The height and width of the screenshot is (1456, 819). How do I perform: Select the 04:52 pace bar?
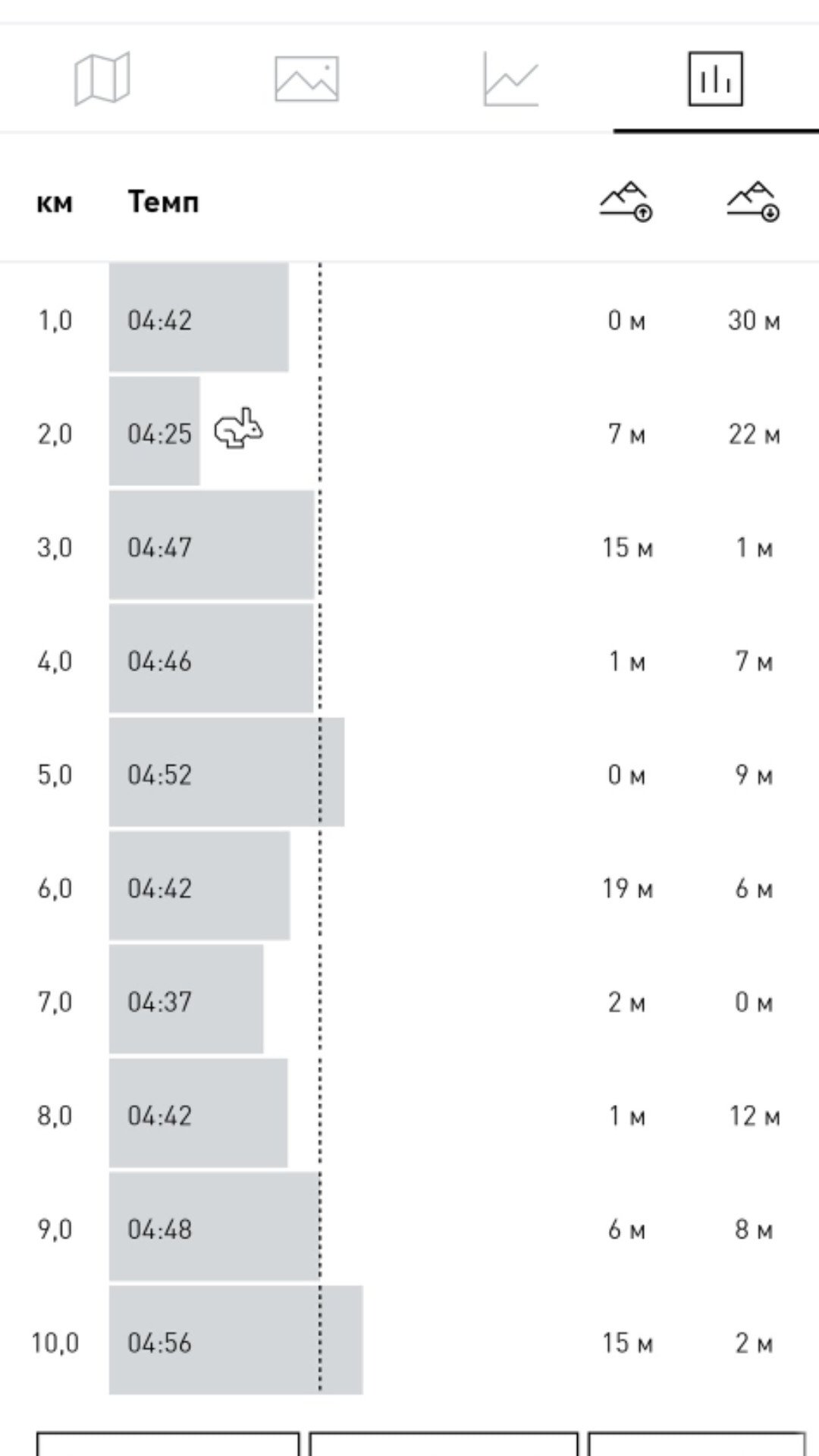227,772
